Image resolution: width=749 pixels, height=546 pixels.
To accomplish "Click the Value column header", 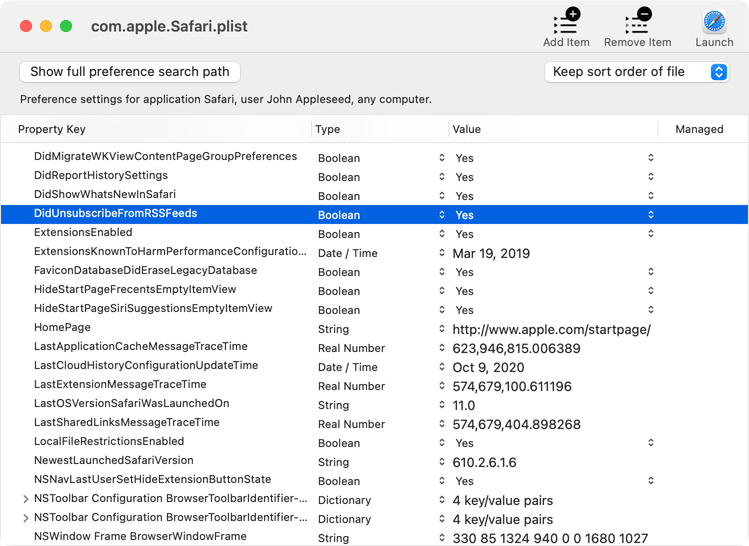I will point(467,129).
